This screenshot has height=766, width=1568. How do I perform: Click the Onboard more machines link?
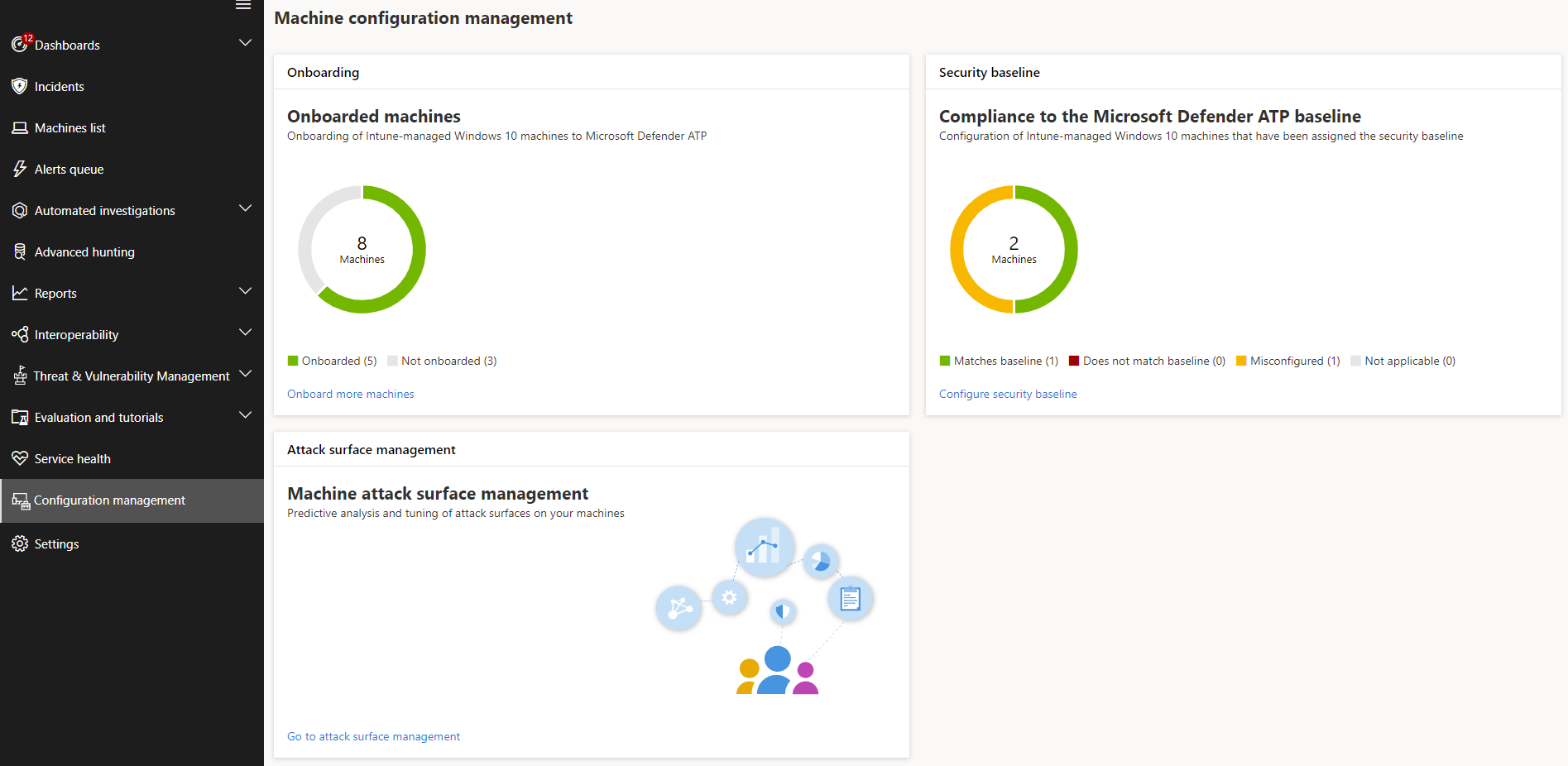tap(350, 395)
